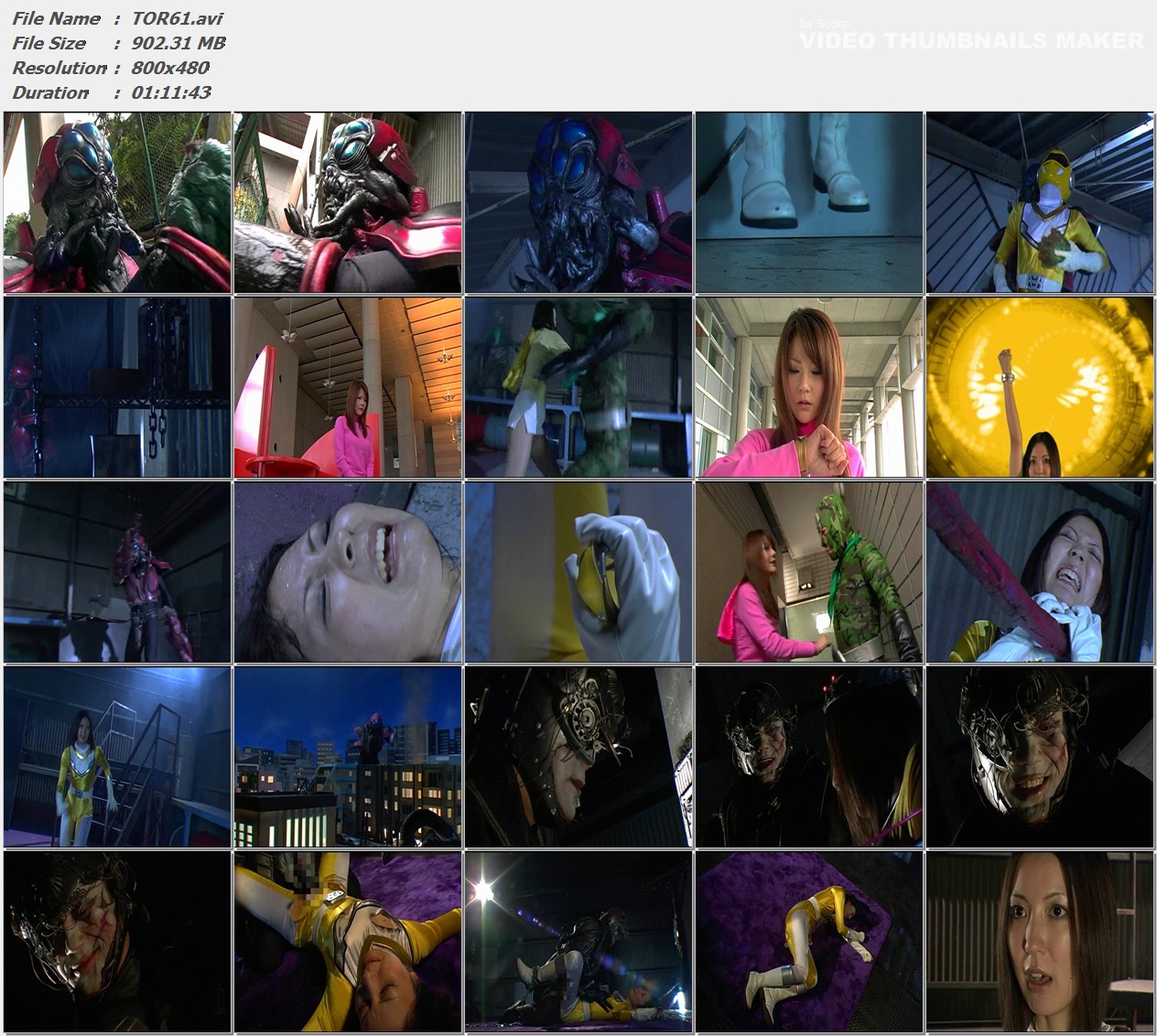Select thumbnail of yellow-suited woman near metal stairs
Screen dimensions: 1157x1036
[x=117, y=757]
